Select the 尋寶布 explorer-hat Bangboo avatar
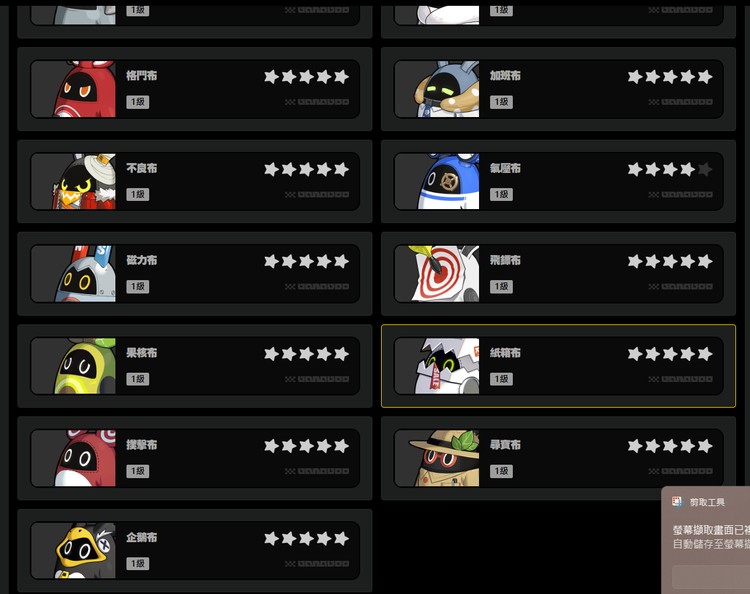Image resolution: width=750 pixels, height=594 pixels. (x=444, y=458)
